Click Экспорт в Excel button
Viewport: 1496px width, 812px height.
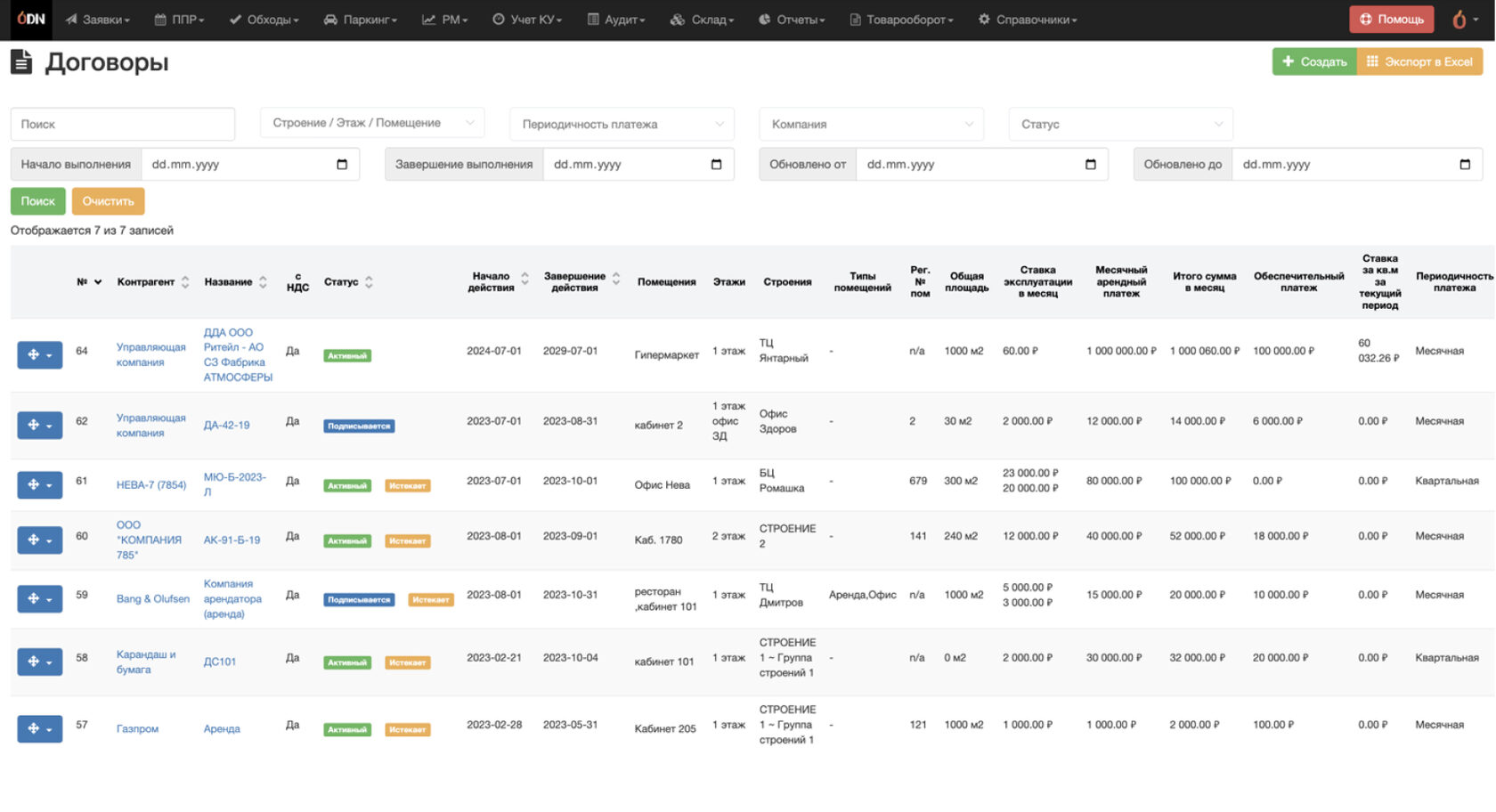click(1419, 61)
